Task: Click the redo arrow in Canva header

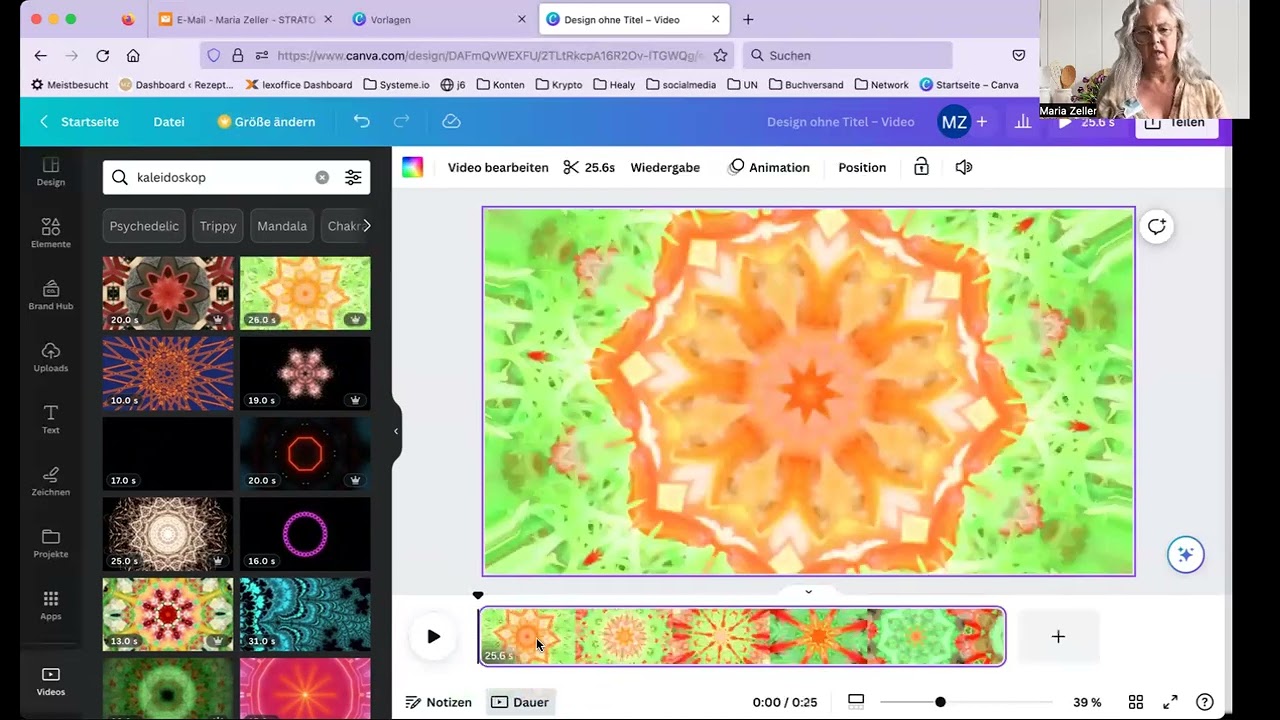Action: (x=401, y=121)
